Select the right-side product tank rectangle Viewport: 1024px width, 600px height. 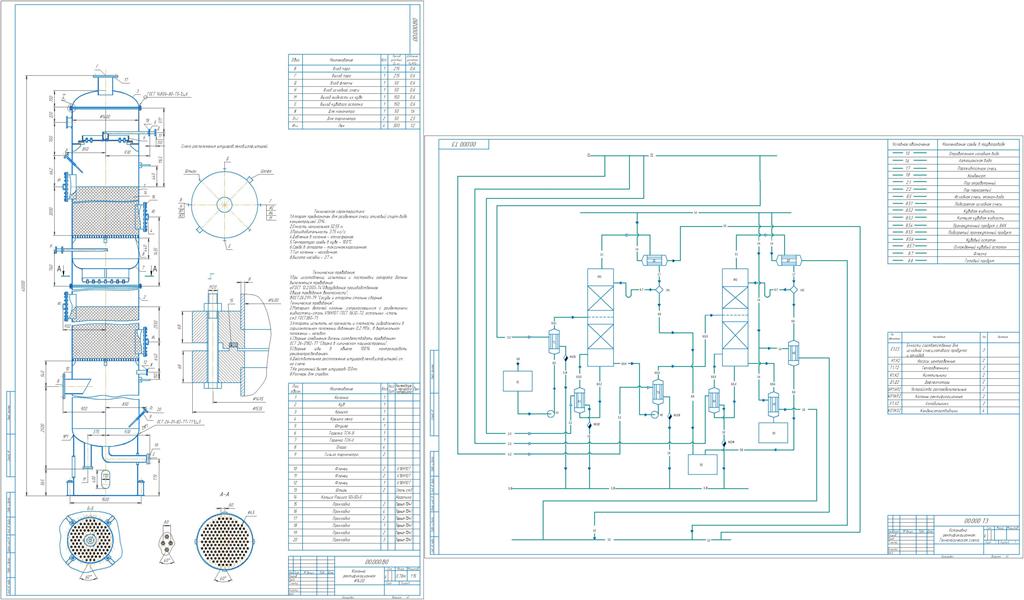click(773, 432)
